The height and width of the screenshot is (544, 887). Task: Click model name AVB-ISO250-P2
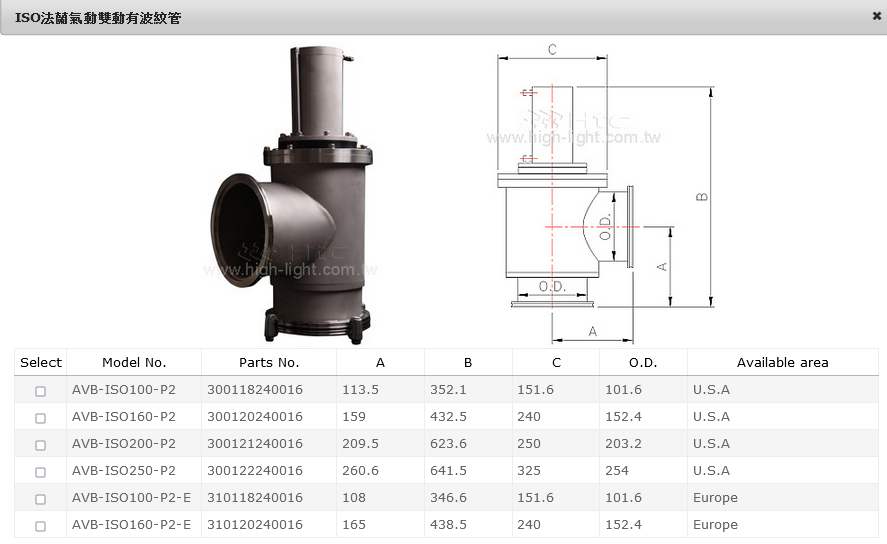(x=124, y=470)
